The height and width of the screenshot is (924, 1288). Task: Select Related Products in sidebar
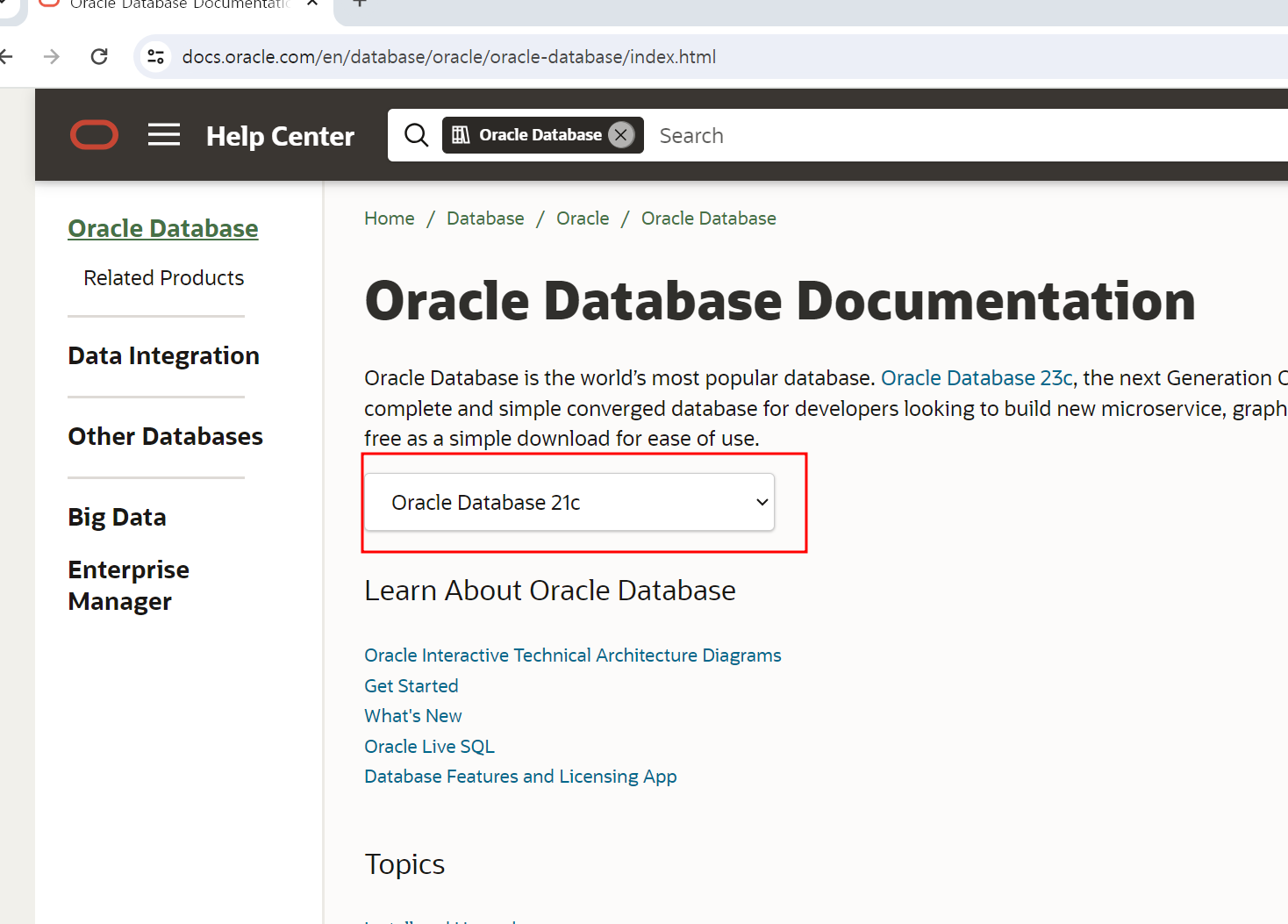pos(164,278)
